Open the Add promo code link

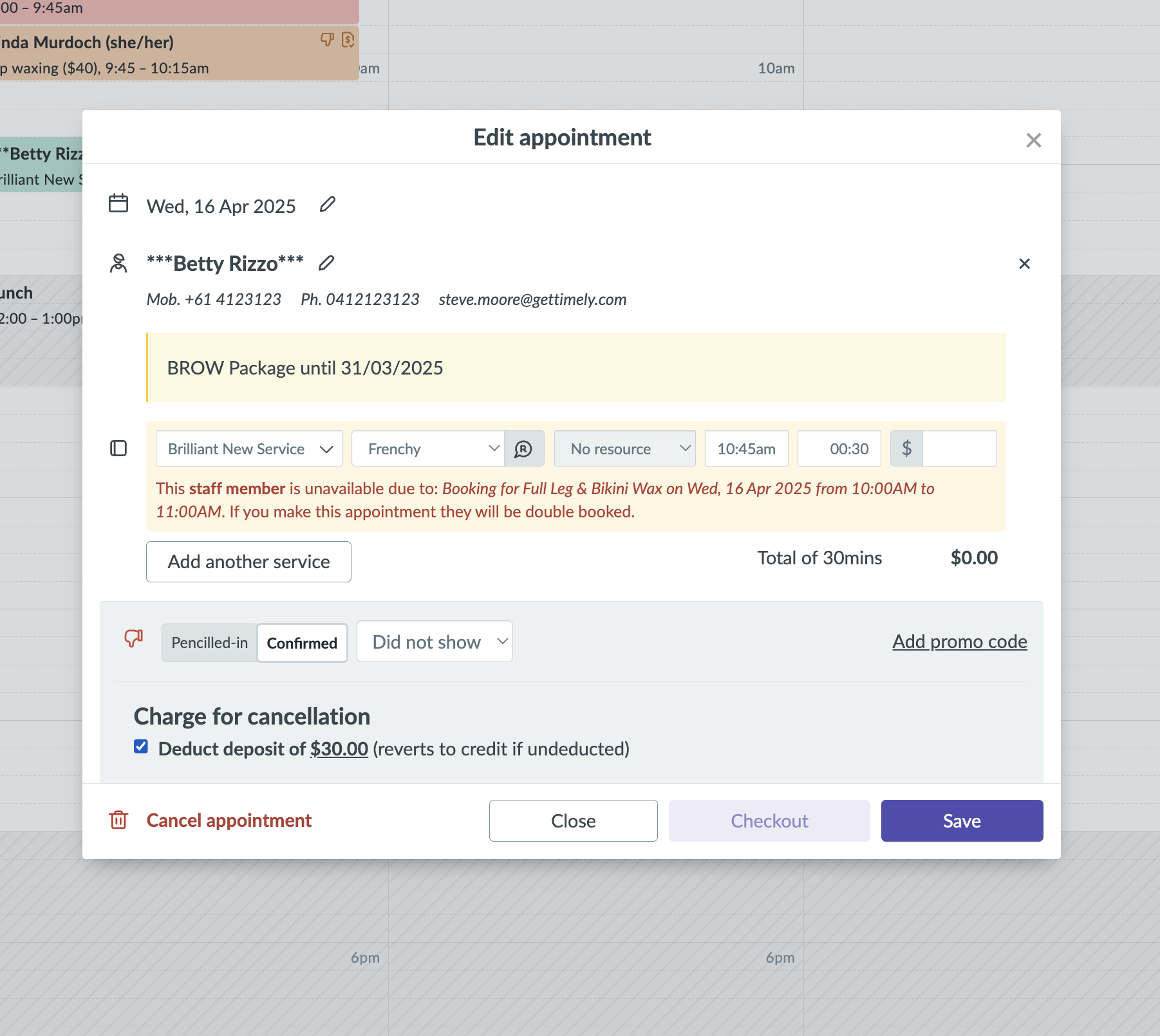(x=959, y=641)
